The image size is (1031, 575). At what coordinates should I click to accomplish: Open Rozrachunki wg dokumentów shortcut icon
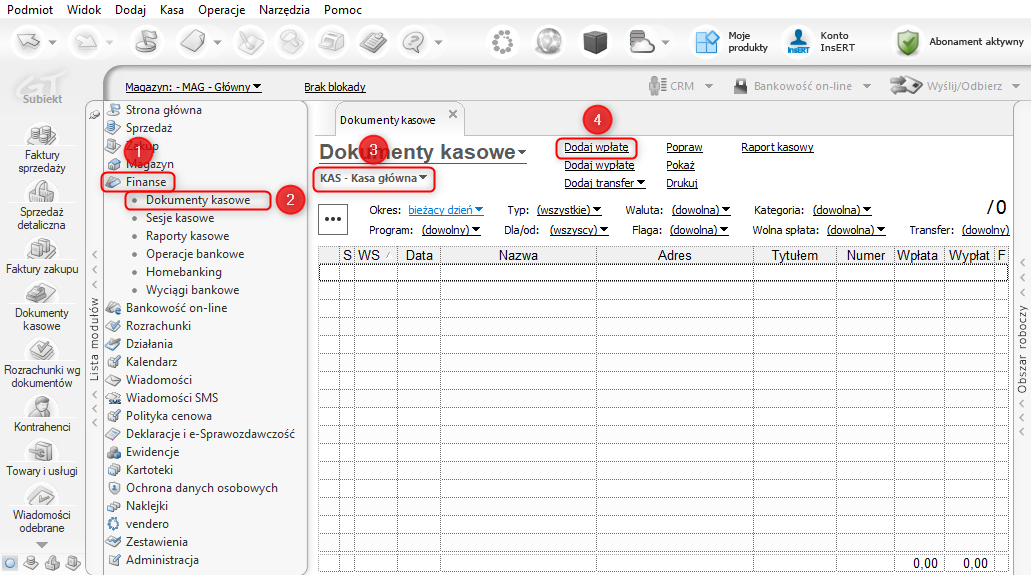tap(41, 350)
